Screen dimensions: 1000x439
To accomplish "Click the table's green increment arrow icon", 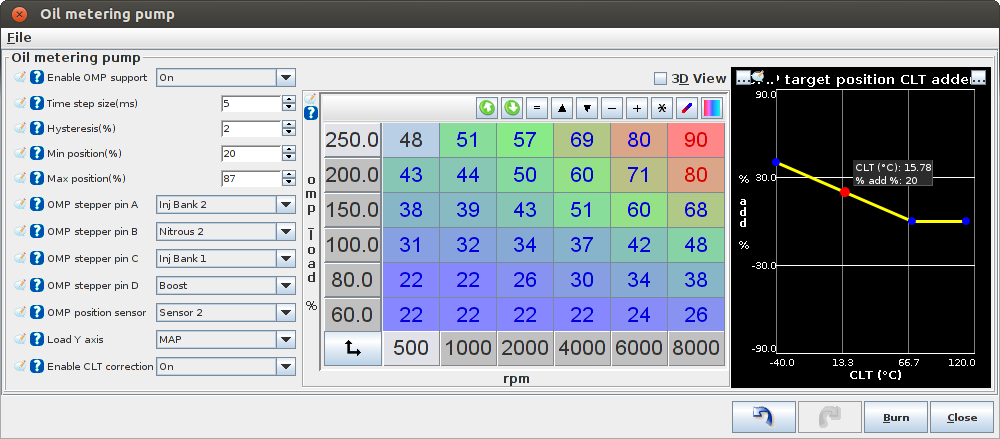I will point(487,108).
